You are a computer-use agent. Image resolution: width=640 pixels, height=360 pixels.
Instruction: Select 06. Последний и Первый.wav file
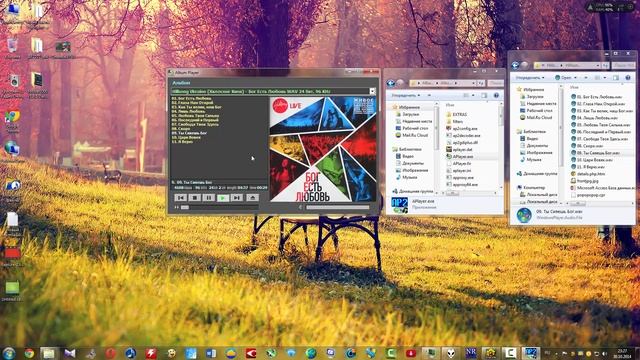tap(601, 132)
